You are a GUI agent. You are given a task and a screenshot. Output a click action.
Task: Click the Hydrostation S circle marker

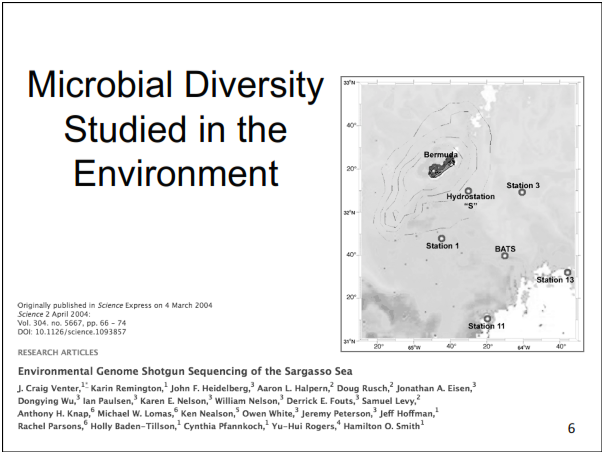pos(468,191)
